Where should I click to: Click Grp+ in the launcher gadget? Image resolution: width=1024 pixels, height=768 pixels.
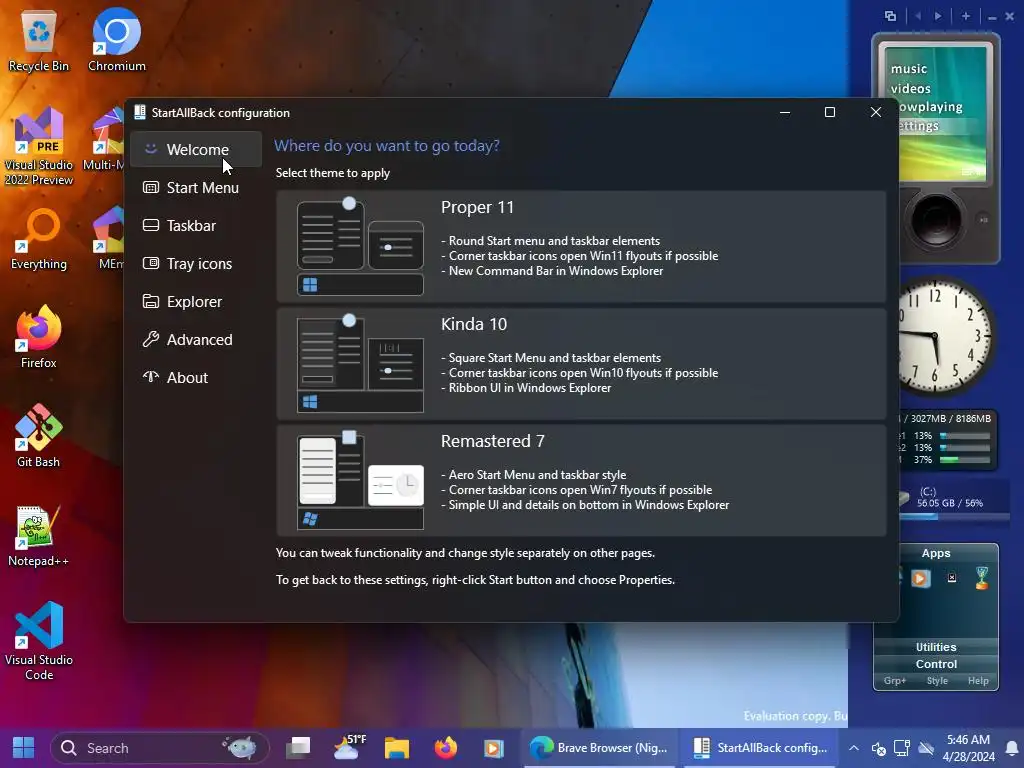coord(895,680)
